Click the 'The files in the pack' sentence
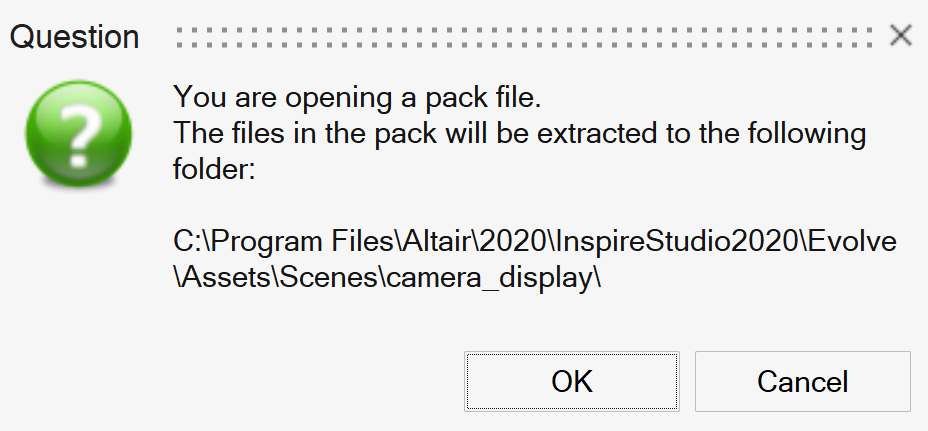Image resolution: width=928 pixels, height=431 pixels. point(519,133)
